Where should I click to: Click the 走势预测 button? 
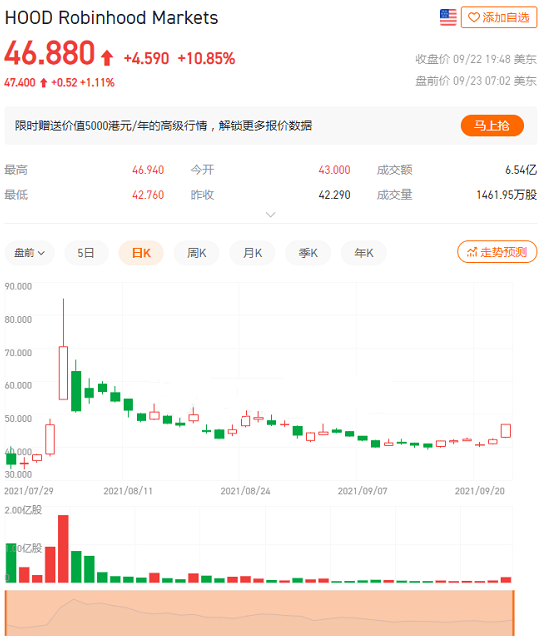pos(497,252)
